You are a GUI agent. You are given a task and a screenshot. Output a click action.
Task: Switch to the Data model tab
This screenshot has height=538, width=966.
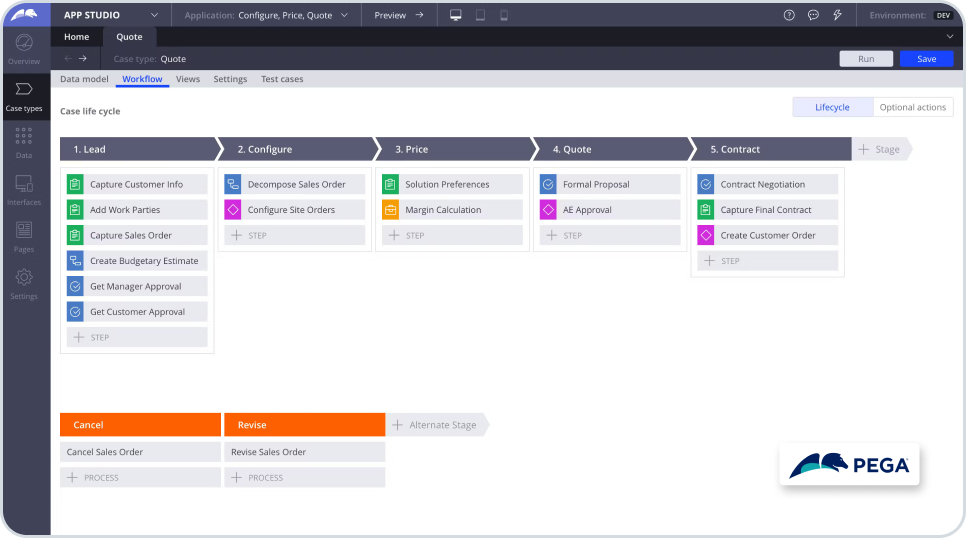point(84,79)
